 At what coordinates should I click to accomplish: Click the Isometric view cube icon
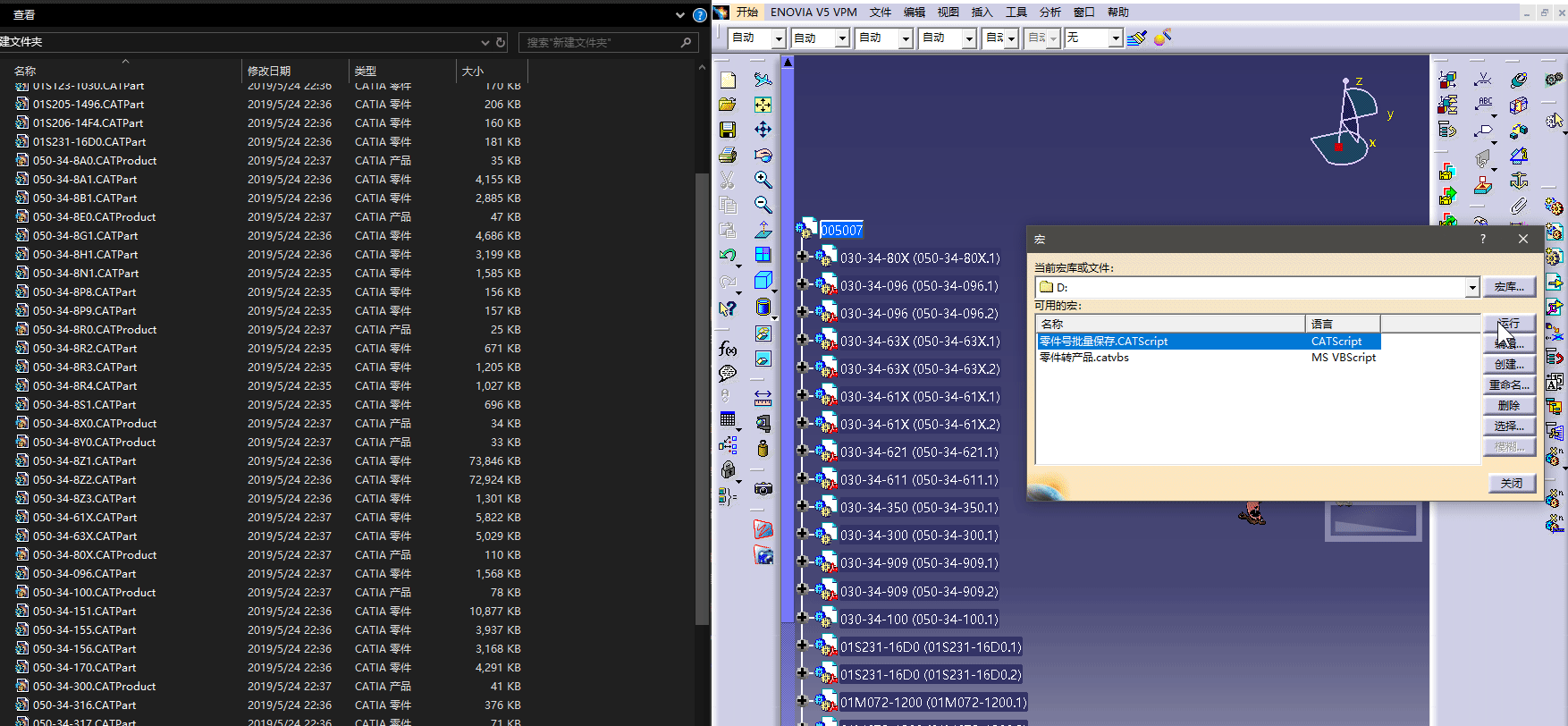[x=763, y=281]
